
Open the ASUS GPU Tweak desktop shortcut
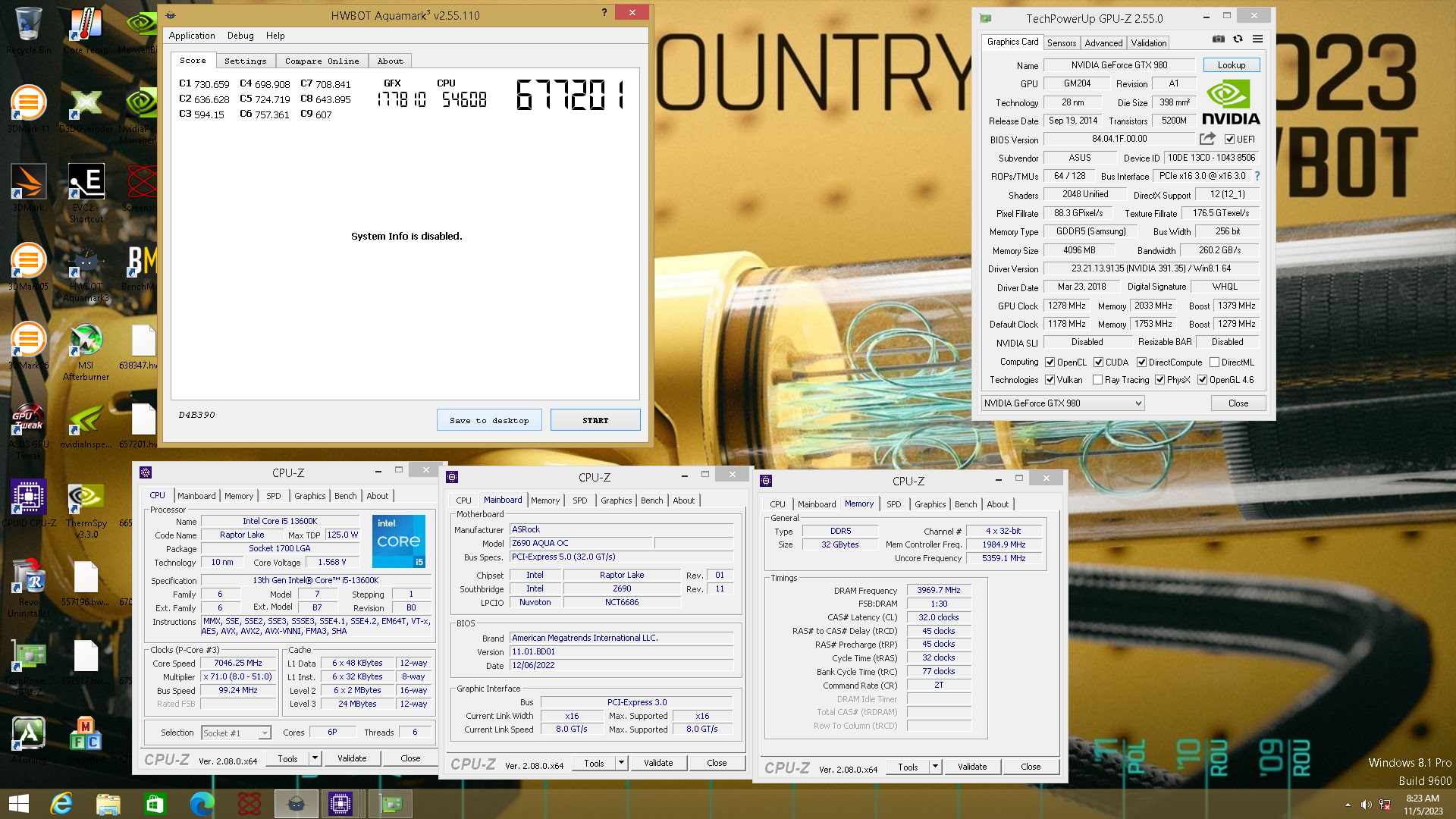(28, 431)
